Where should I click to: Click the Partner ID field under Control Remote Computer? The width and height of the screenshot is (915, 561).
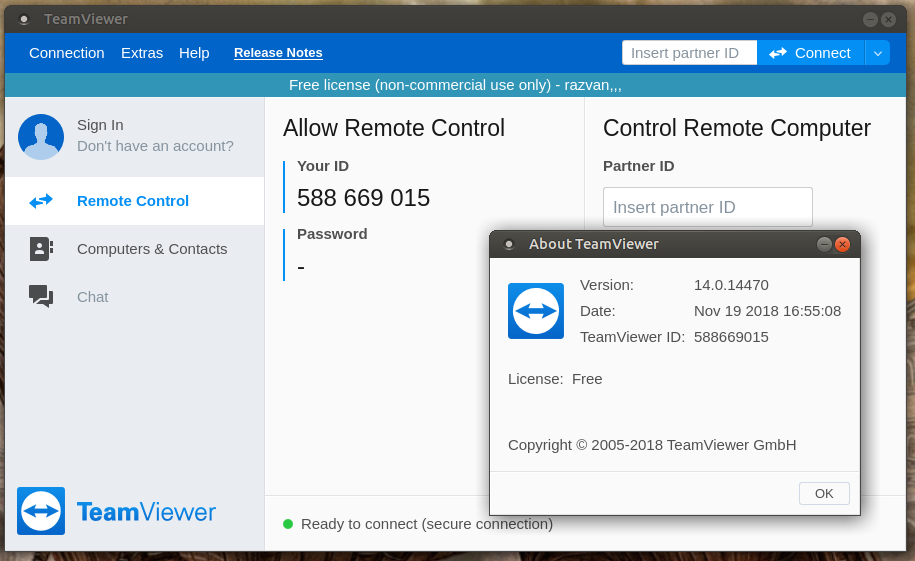click(x=708, y=207)
